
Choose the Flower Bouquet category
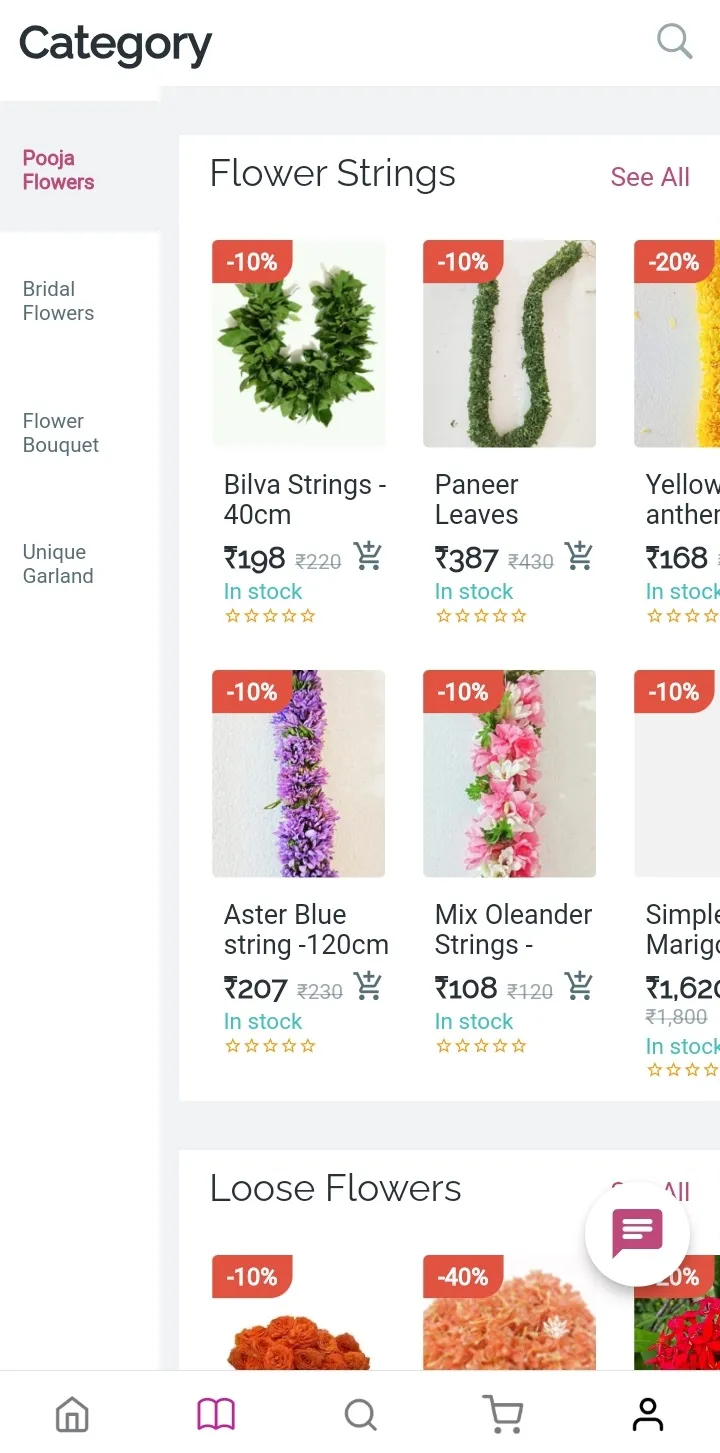click(x=61, y=433)
